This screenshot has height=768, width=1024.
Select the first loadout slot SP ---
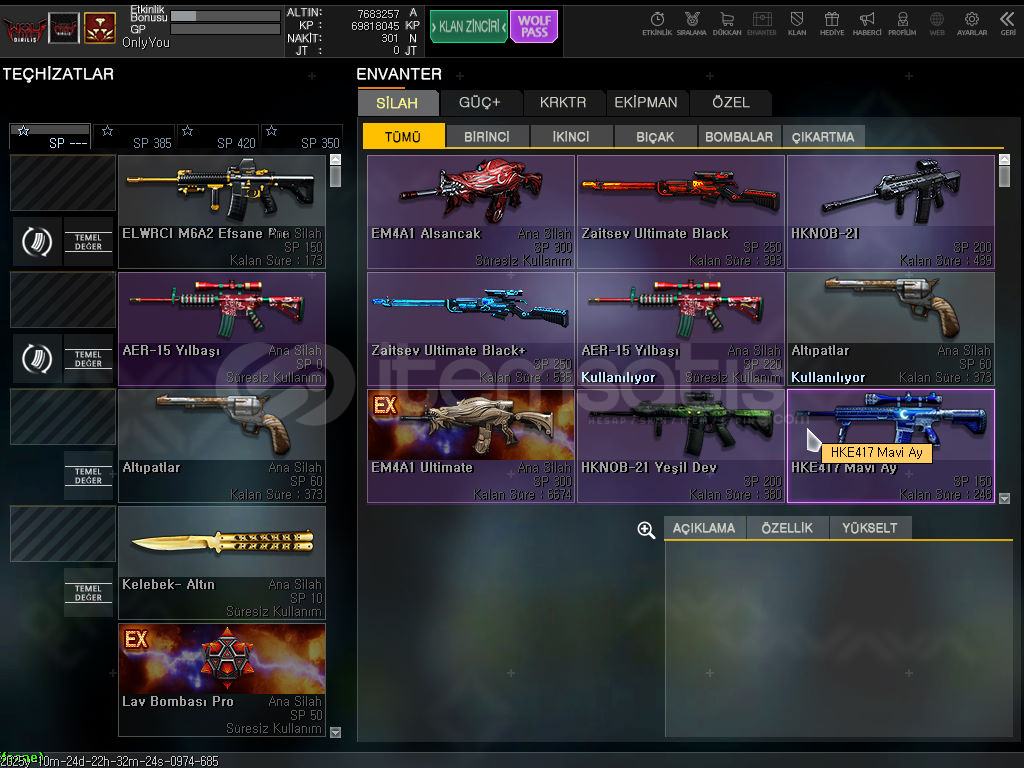point(50,137)
